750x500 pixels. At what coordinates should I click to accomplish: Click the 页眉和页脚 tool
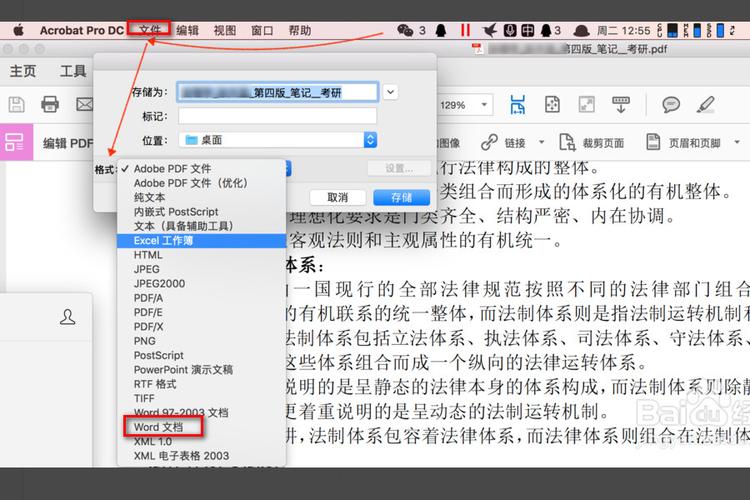pos(683,143)
